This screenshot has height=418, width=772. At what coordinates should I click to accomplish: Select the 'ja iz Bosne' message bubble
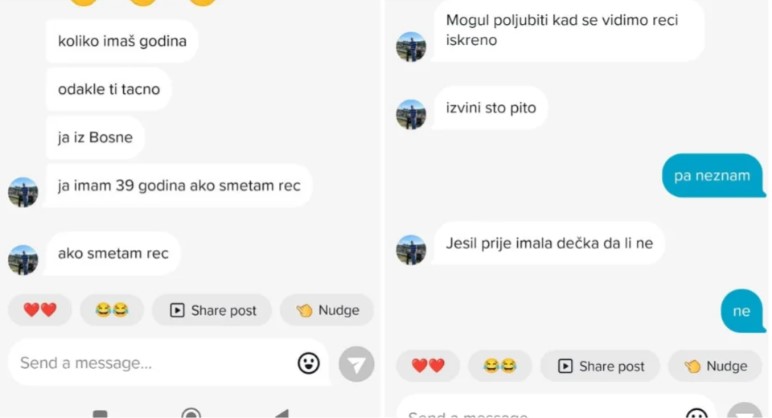coord(95,137)
